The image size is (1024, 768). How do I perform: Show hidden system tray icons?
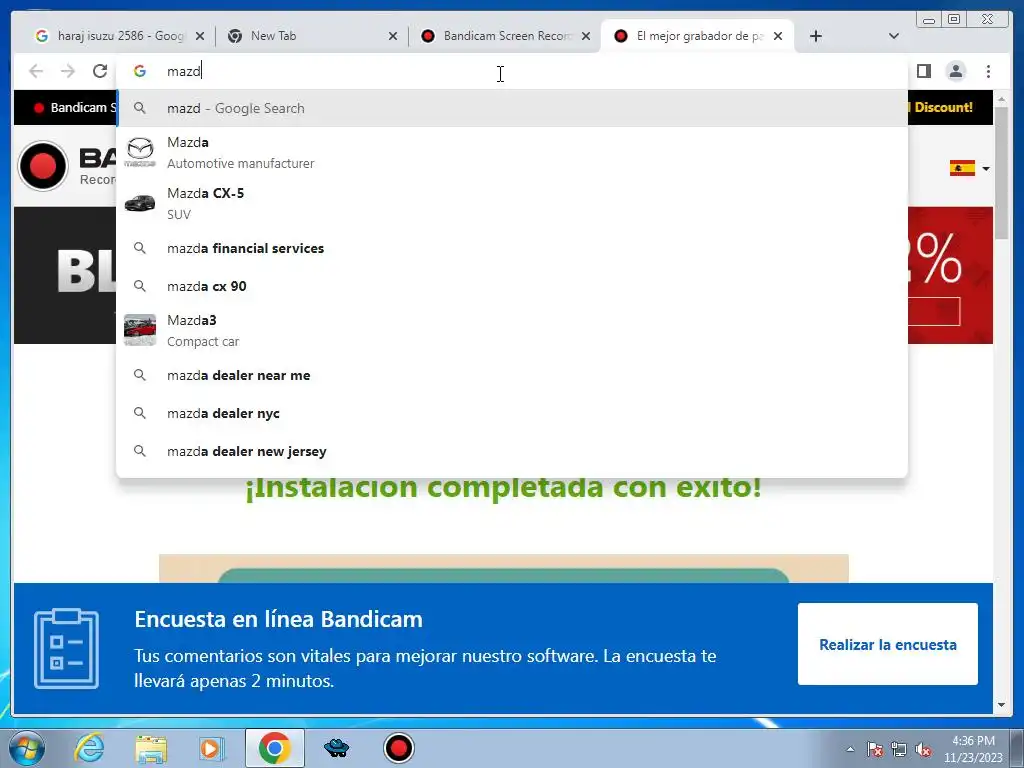coord(850,749)
